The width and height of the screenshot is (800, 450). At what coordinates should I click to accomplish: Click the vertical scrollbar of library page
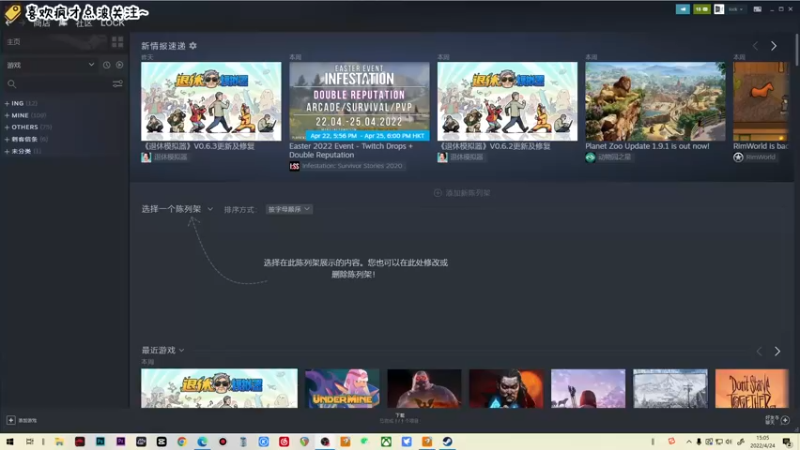pyautogui.click(x=797, y=48)
